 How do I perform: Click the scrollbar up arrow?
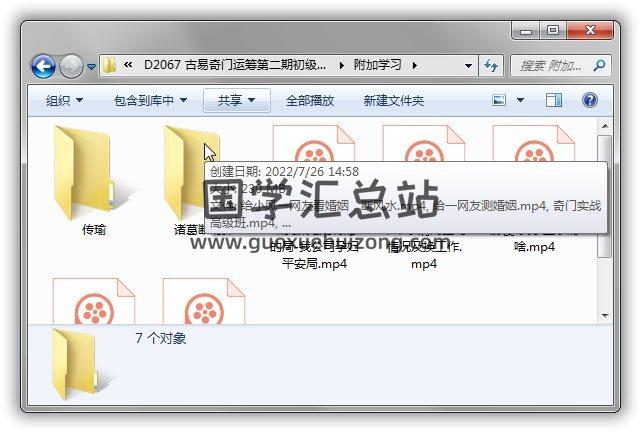click(605, 126)
